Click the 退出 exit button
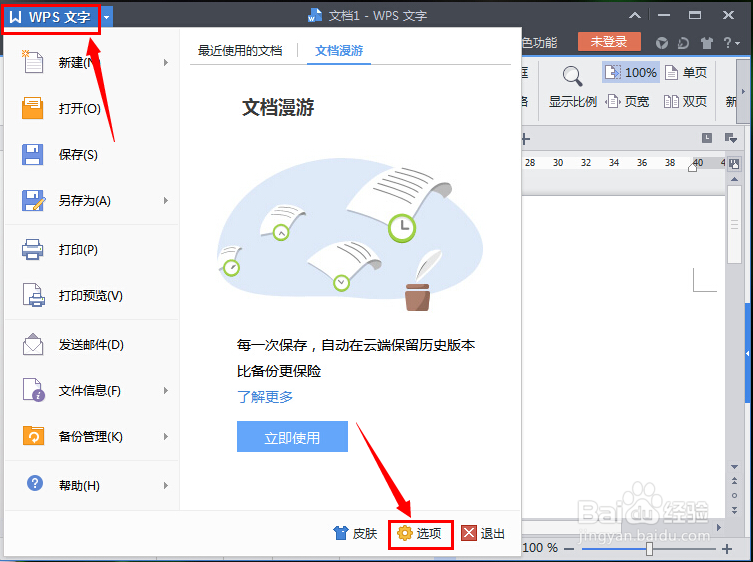 pos(483,533)
